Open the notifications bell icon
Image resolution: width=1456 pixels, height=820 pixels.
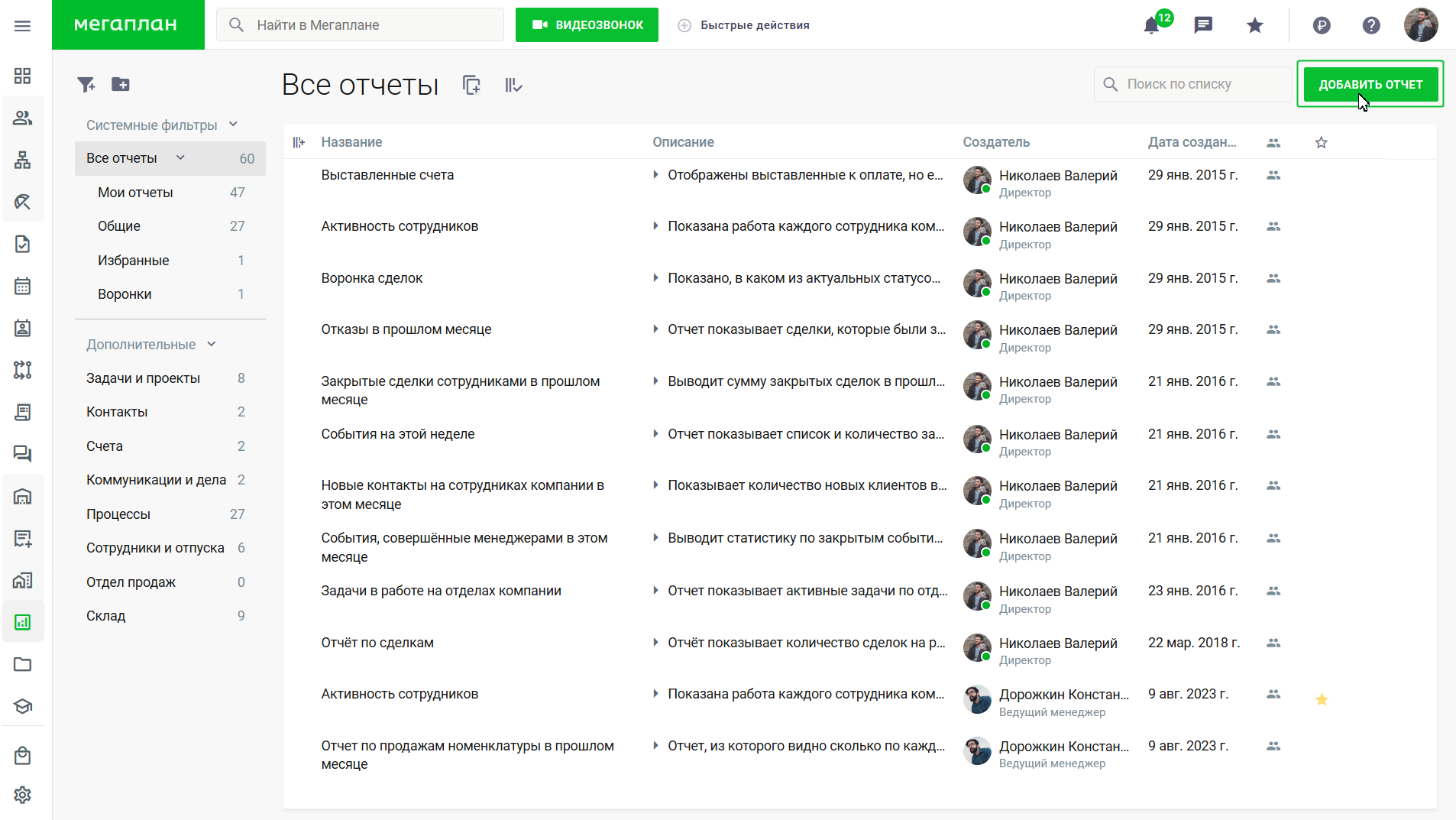point(1152,26)
